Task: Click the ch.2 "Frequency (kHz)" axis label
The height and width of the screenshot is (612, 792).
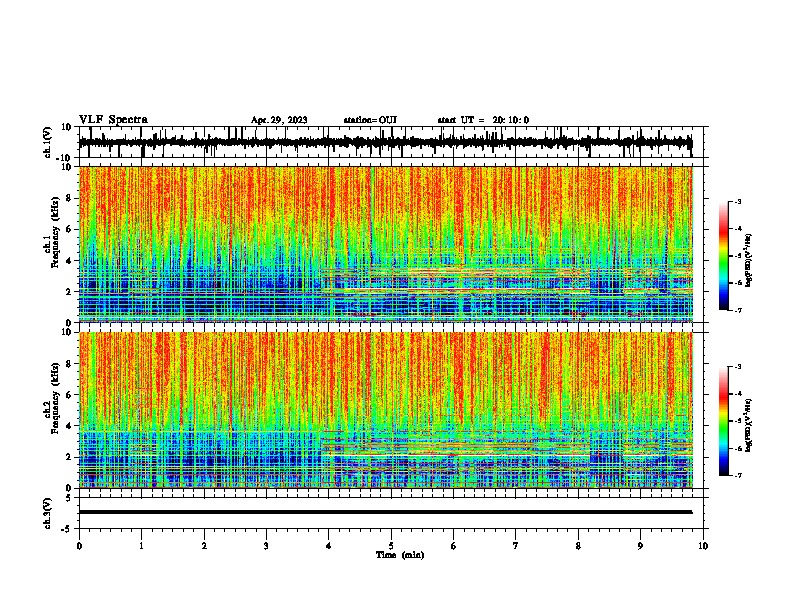Action: (x=55, y=398)
